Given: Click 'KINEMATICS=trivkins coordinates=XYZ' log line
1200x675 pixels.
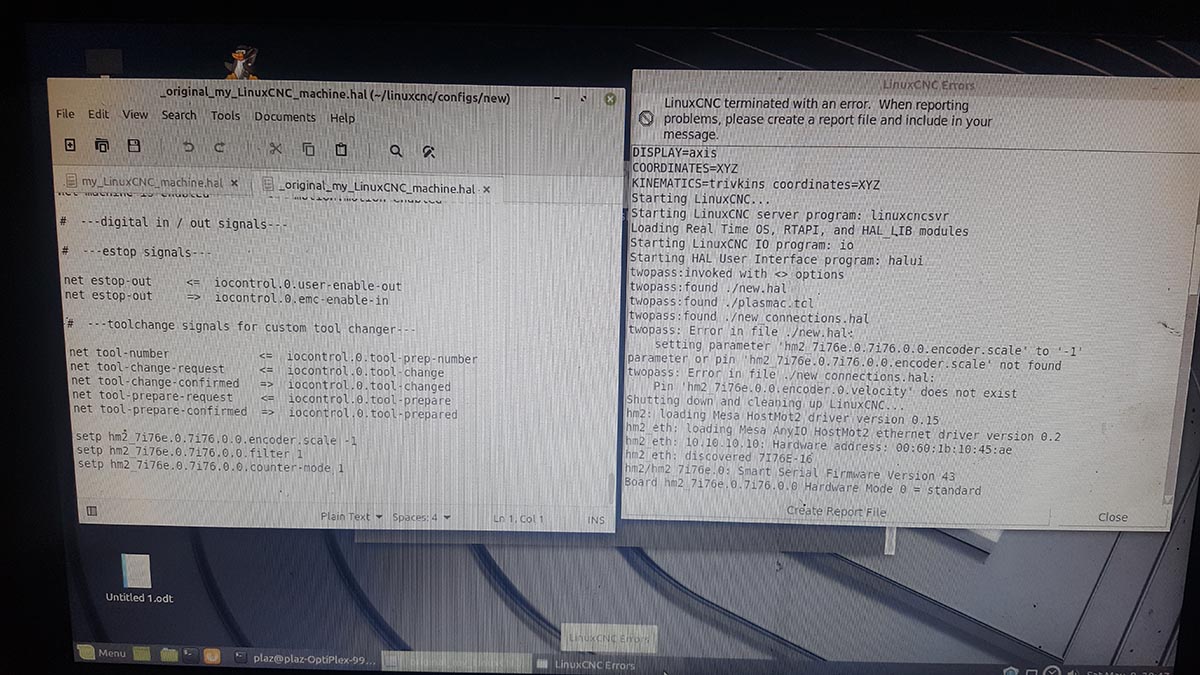Looking at the screenshot, I should point(756,184).
